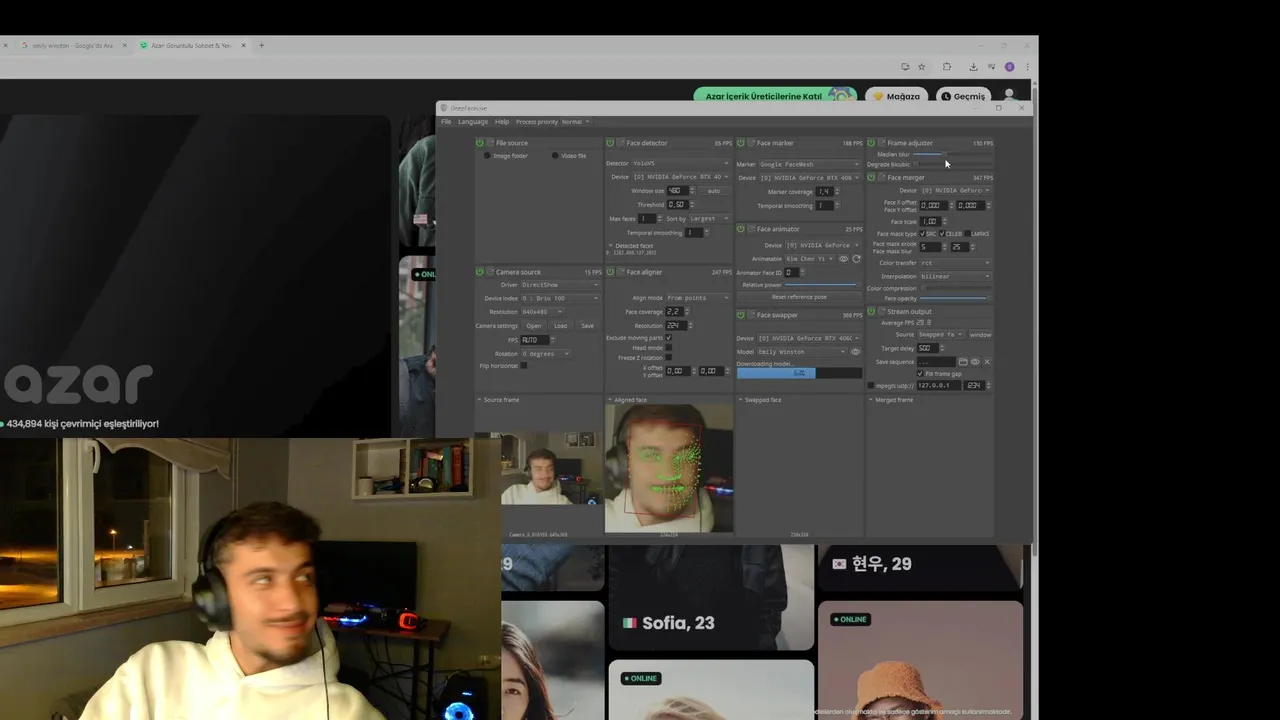Toggle the Face aligner power icon
The image size is (1280, 720).
(x=610, y=272)
